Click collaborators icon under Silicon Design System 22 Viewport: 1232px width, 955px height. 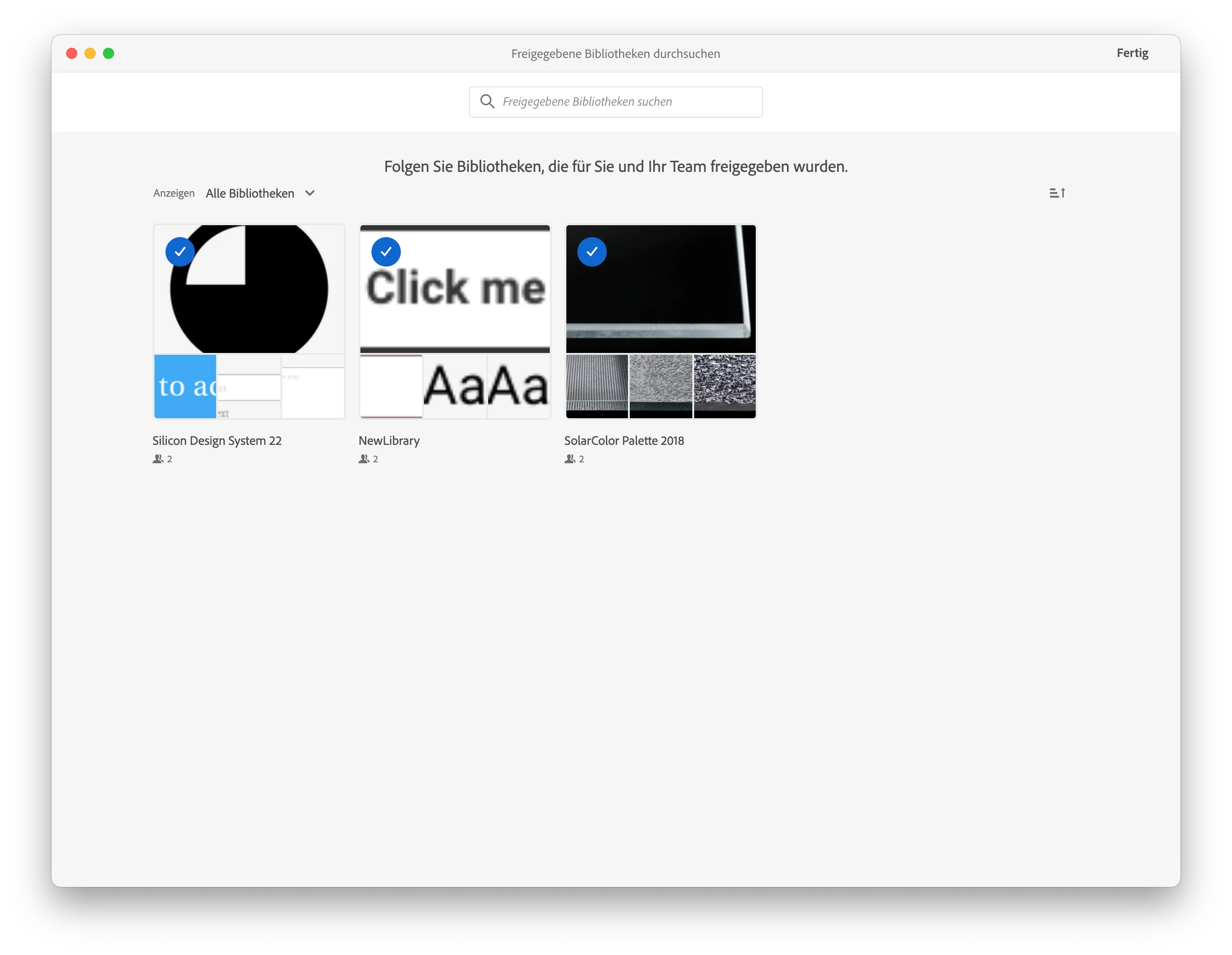tap(158, 459)
